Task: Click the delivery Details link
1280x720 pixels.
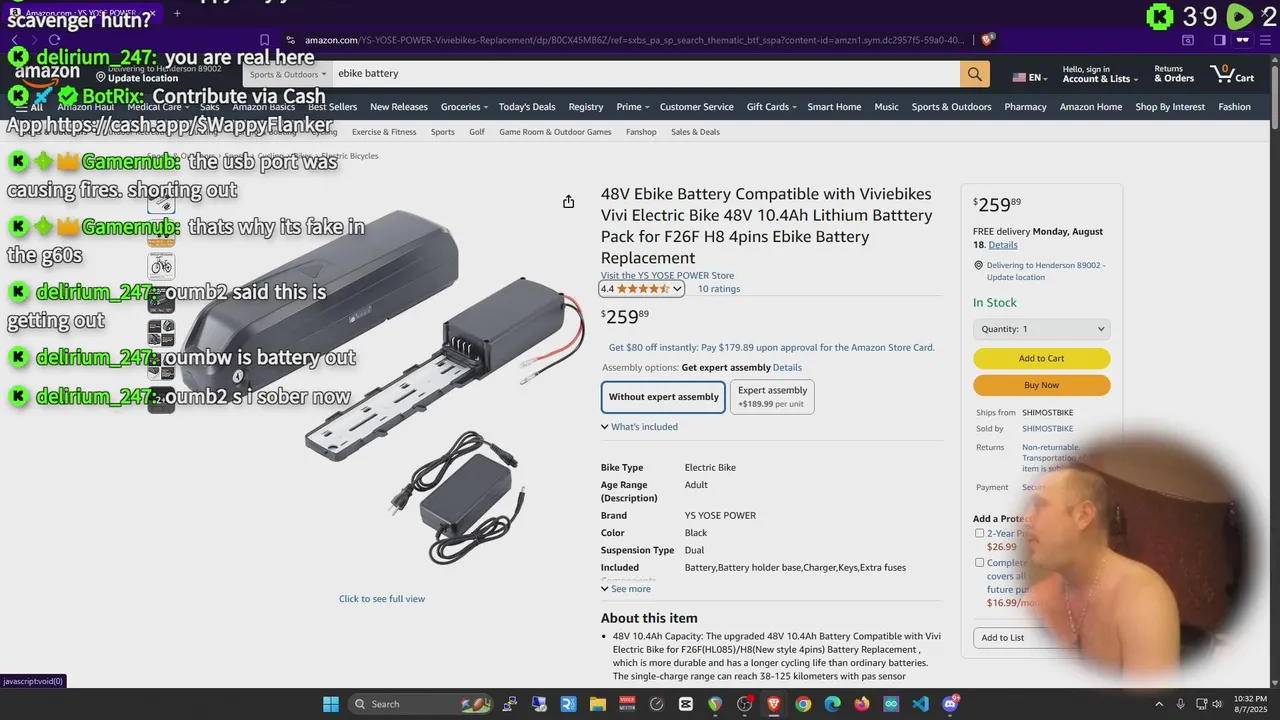Action: (1003, 245)
